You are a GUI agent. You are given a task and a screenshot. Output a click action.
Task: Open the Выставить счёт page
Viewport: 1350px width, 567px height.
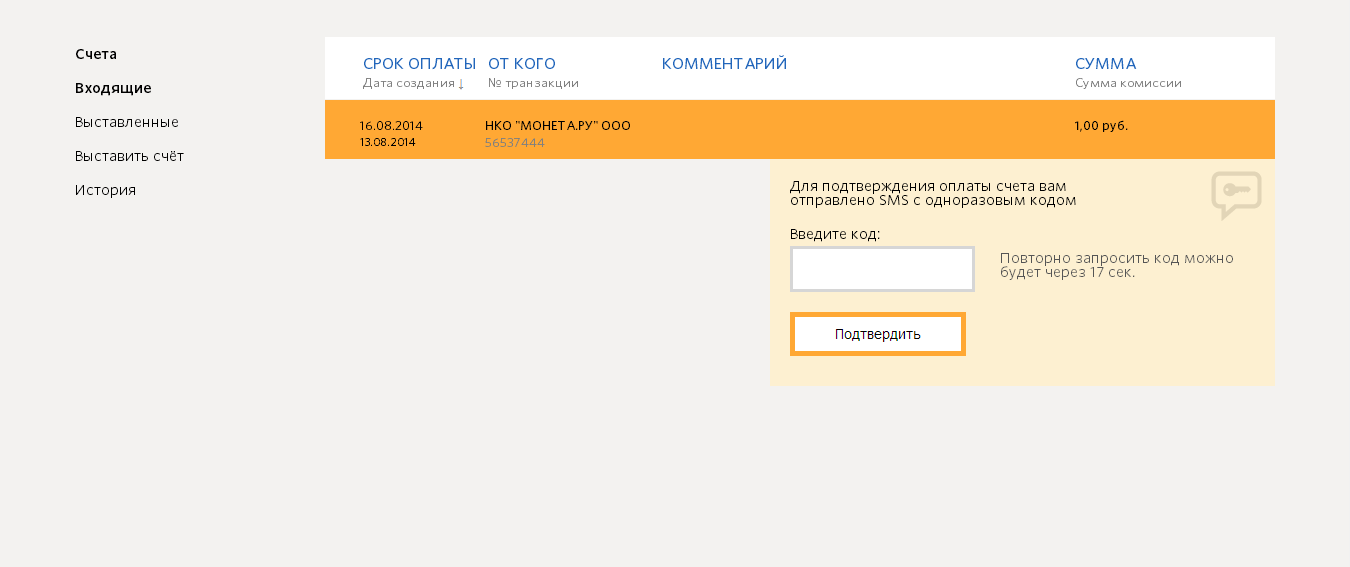(129, 156)
